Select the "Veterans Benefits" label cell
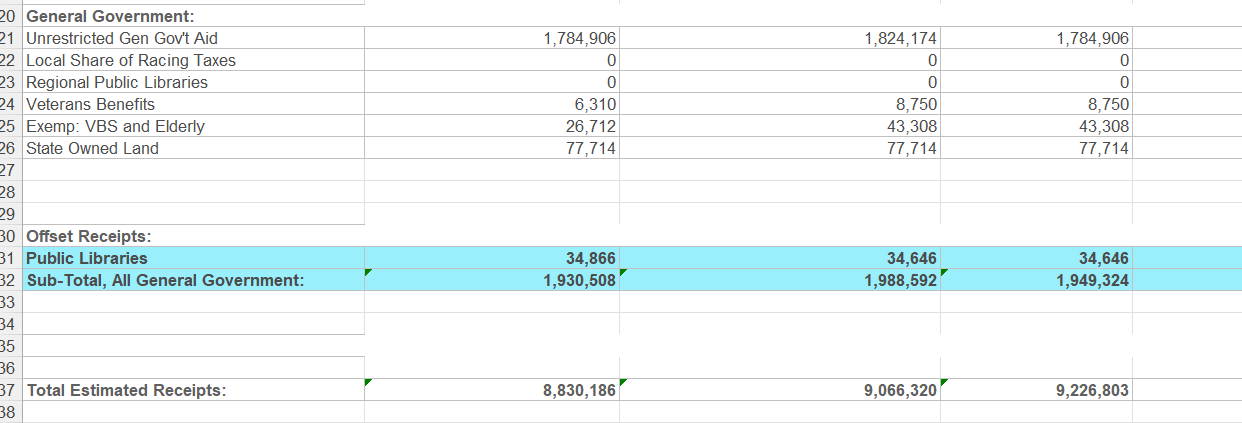This screenshot has height=423, width=1242. pos(90,104)
